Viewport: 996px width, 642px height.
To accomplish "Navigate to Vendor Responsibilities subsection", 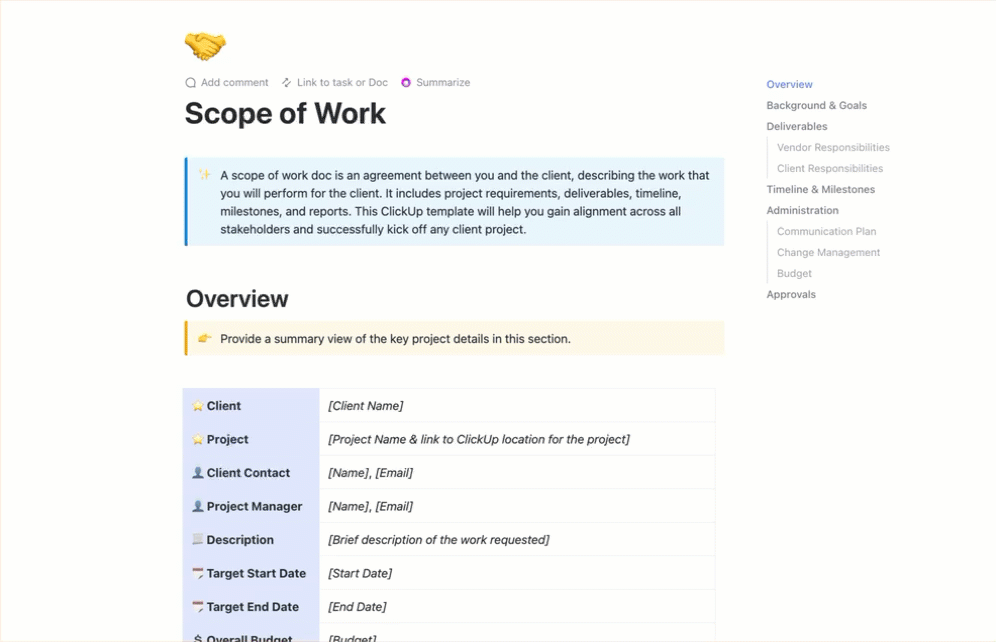I will (833, 148).
